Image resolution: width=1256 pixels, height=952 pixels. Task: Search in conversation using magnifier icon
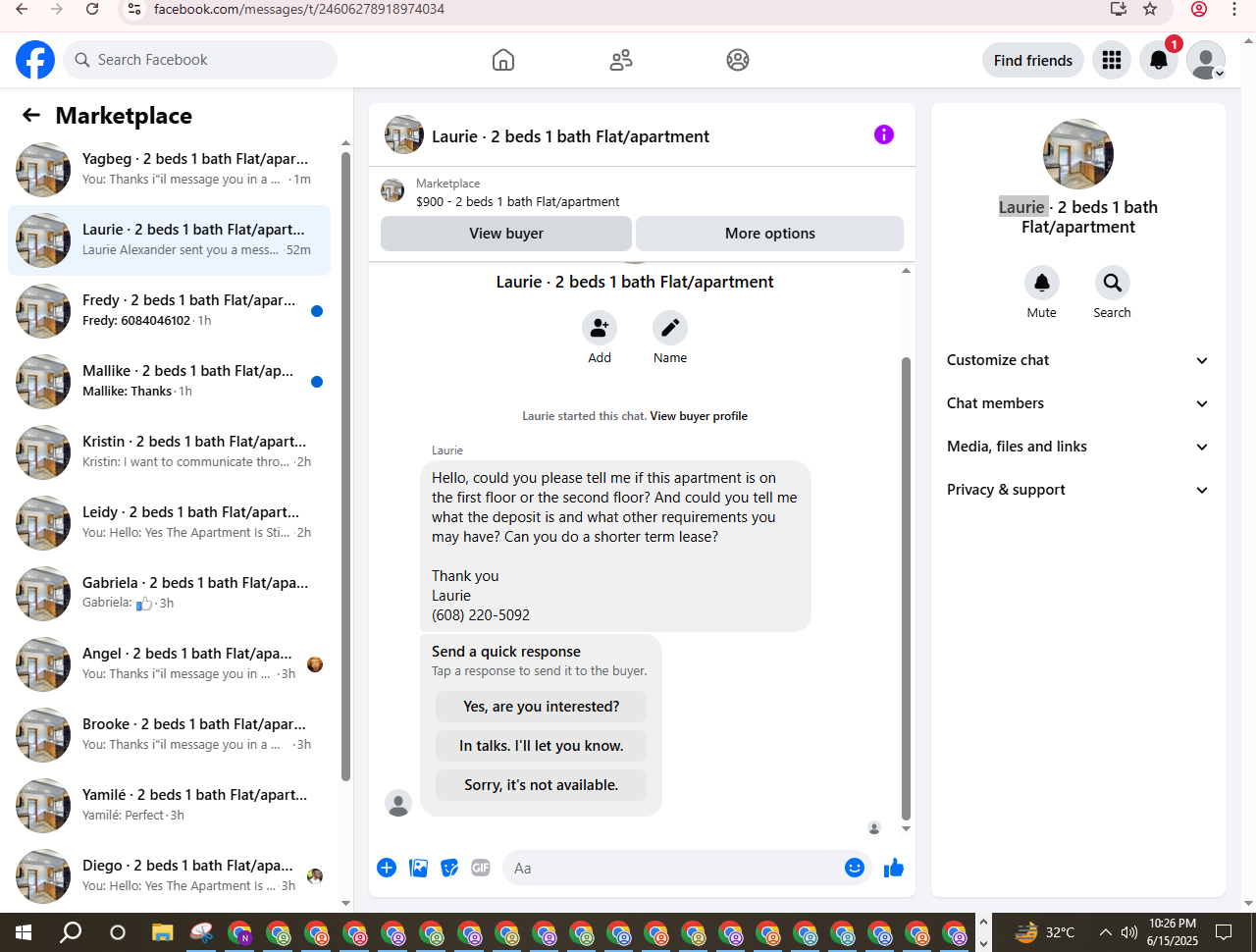click(1113, 283)
